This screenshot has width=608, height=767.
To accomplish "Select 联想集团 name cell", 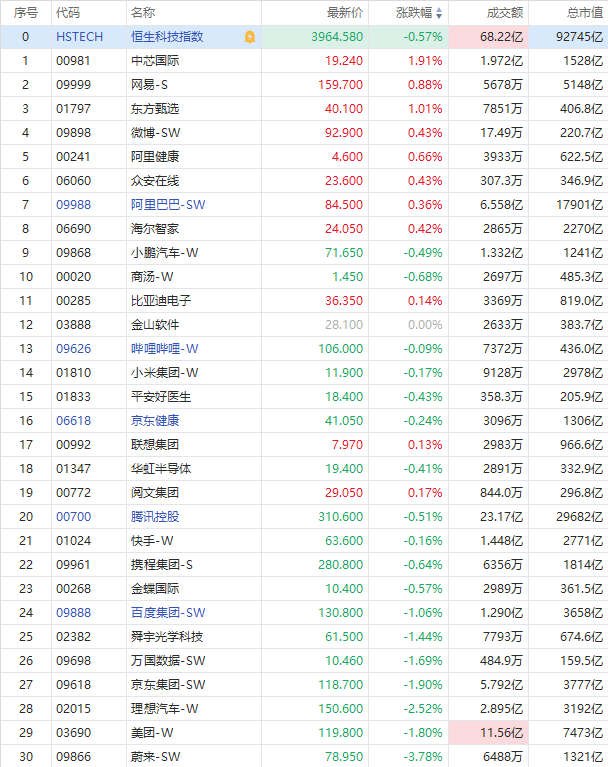I will pyautogui.click(x=194, y=444).
